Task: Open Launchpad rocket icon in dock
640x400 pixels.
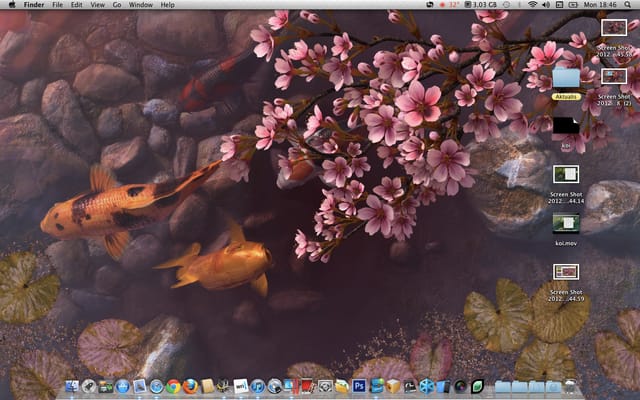Action: pyautogui.click(x=89, y=386)
